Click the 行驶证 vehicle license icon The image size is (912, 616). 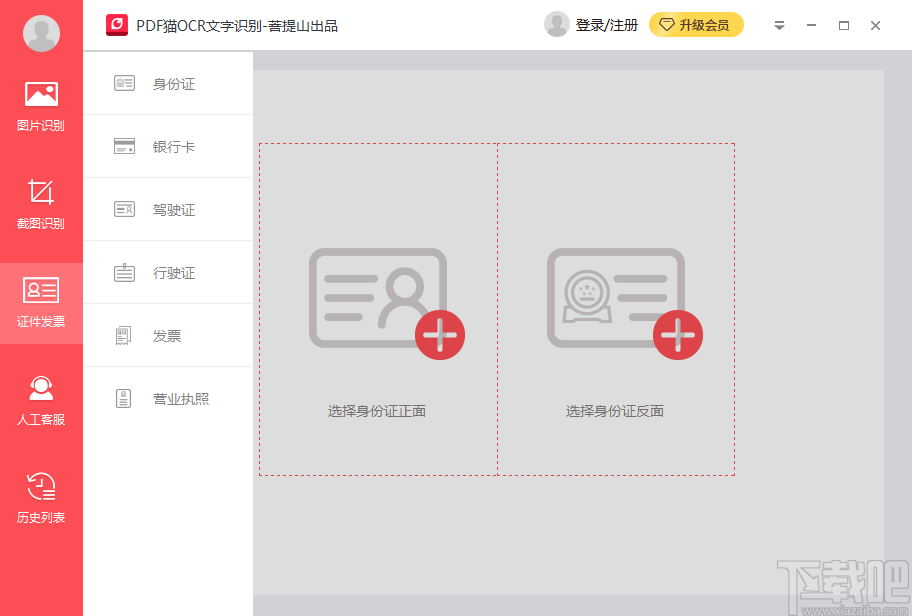[124, 272]
